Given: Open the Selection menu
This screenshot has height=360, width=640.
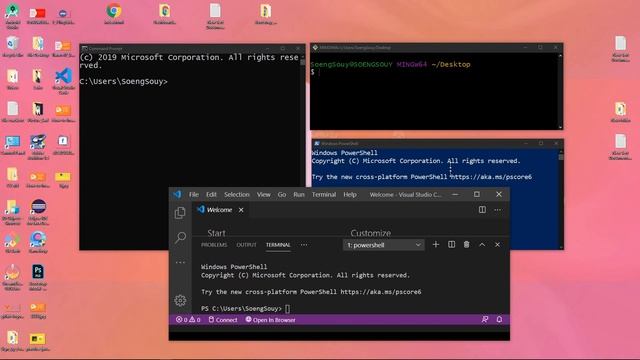Looking at the screenshot, I should pos(237,195).
